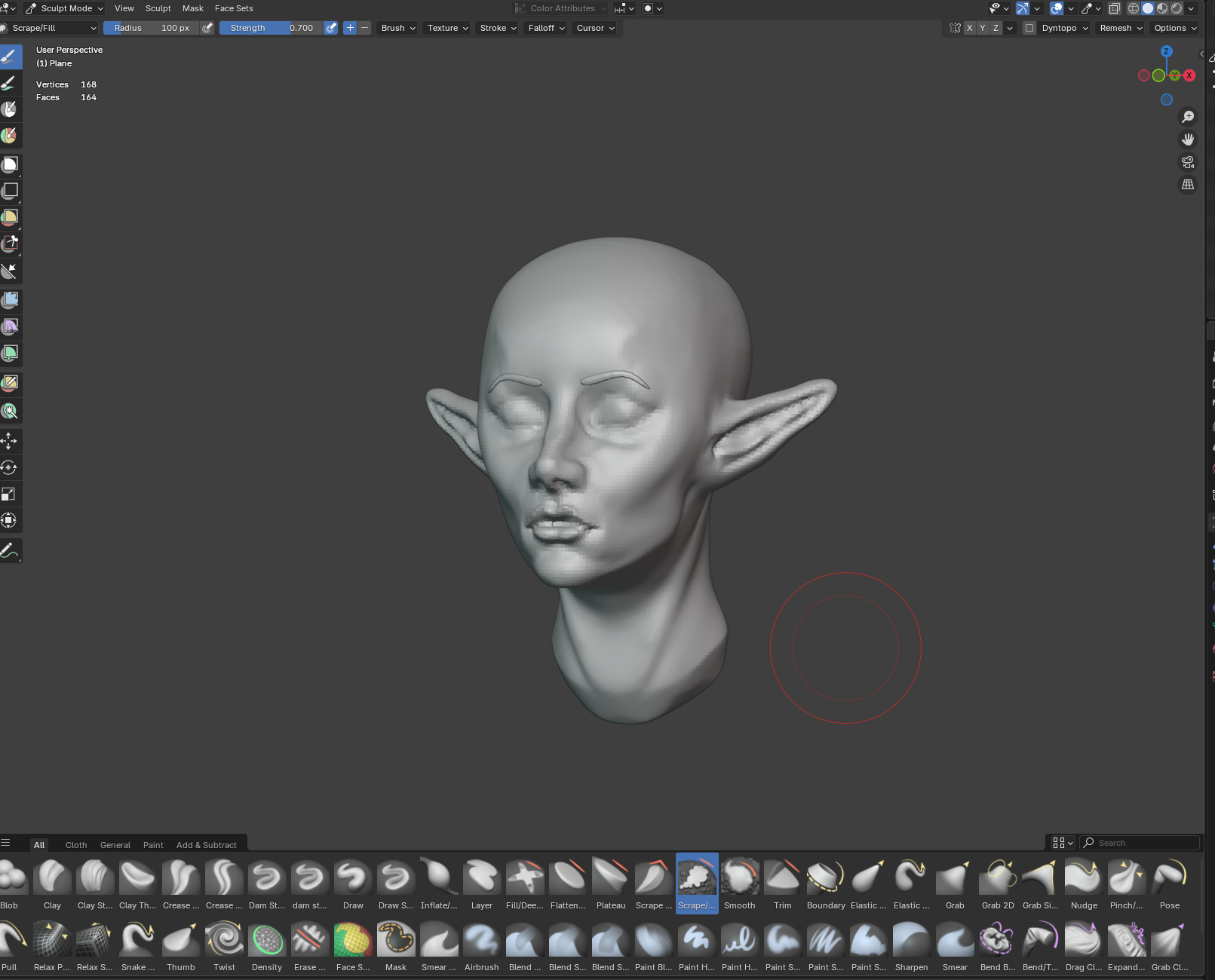The height and width of the screenshot is (980, 1215).
Task: Select the Trim brush
Action: click(x=783, y=884)
